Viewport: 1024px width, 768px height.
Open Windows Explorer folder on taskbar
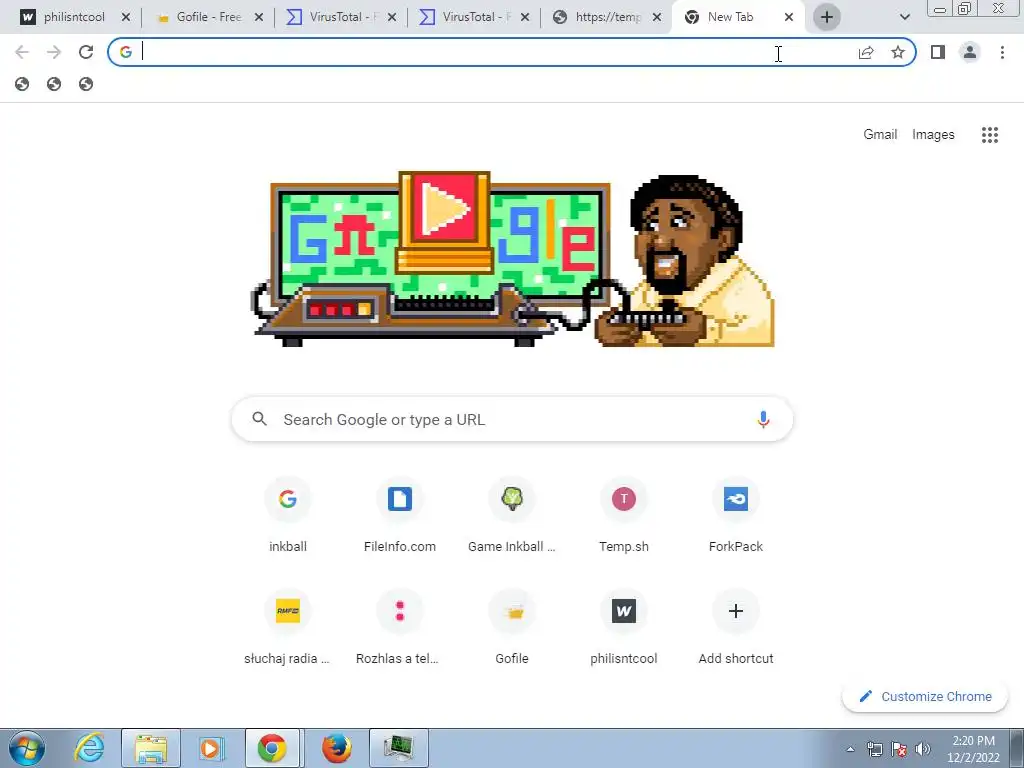(x=151, y=748)
